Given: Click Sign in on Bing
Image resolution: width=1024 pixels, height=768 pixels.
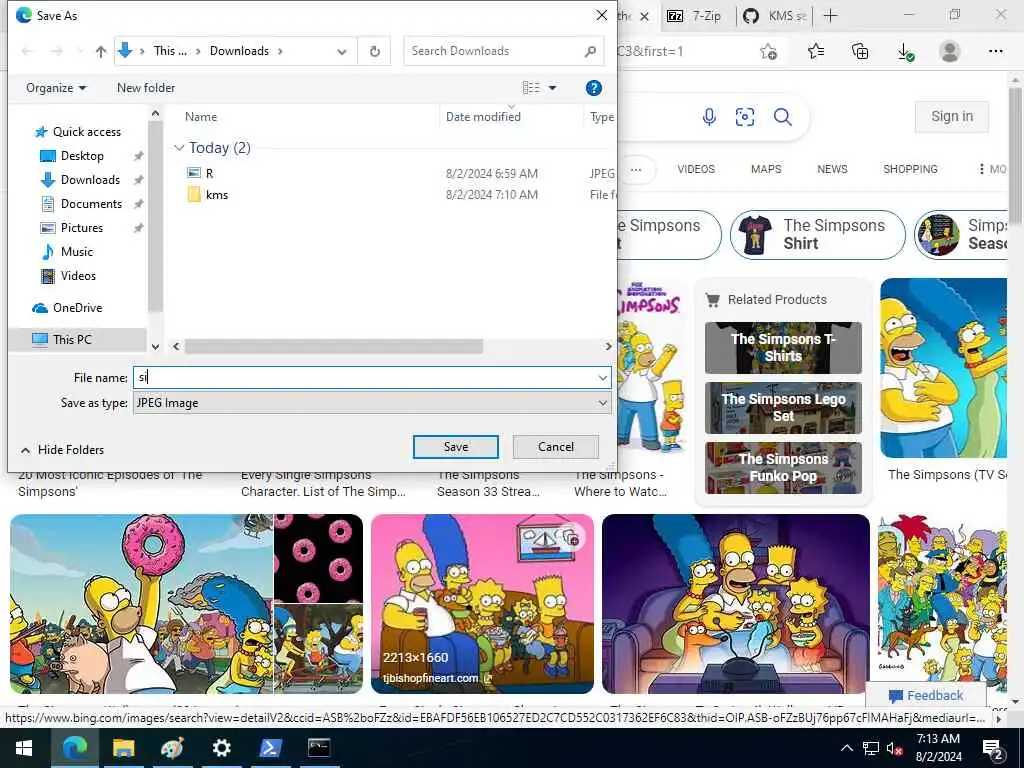Looking at the screenshot, I should pos(952,117).
